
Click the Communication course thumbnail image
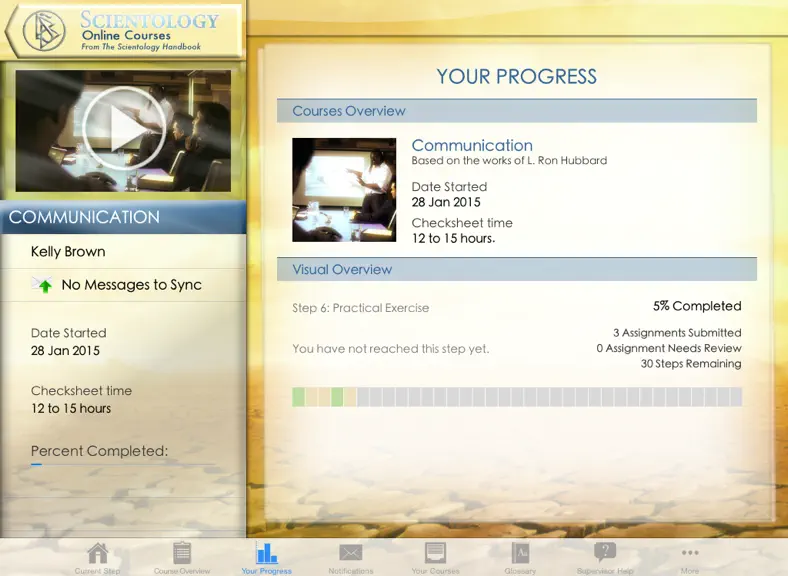pos(344,190)
